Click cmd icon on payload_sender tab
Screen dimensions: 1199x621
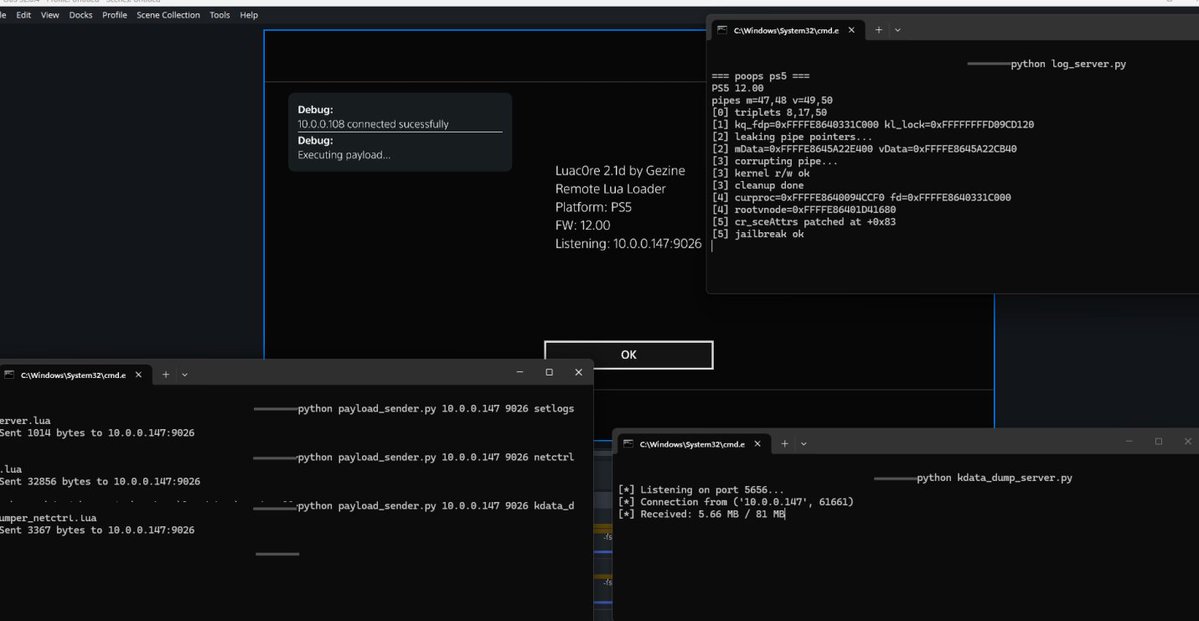(x=9, y=375)
